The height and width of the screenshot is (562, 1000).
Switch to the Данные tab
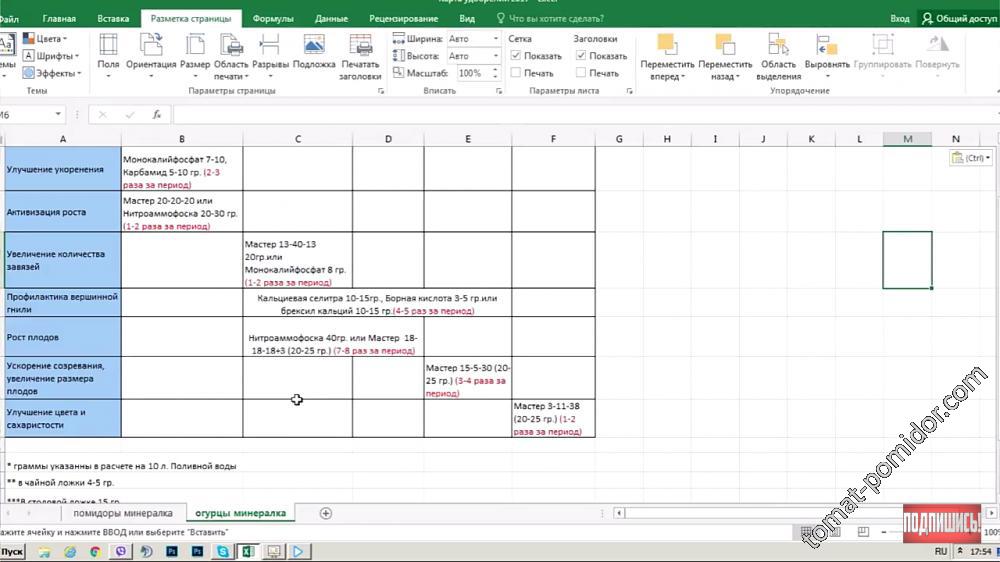tap(332, 19)
